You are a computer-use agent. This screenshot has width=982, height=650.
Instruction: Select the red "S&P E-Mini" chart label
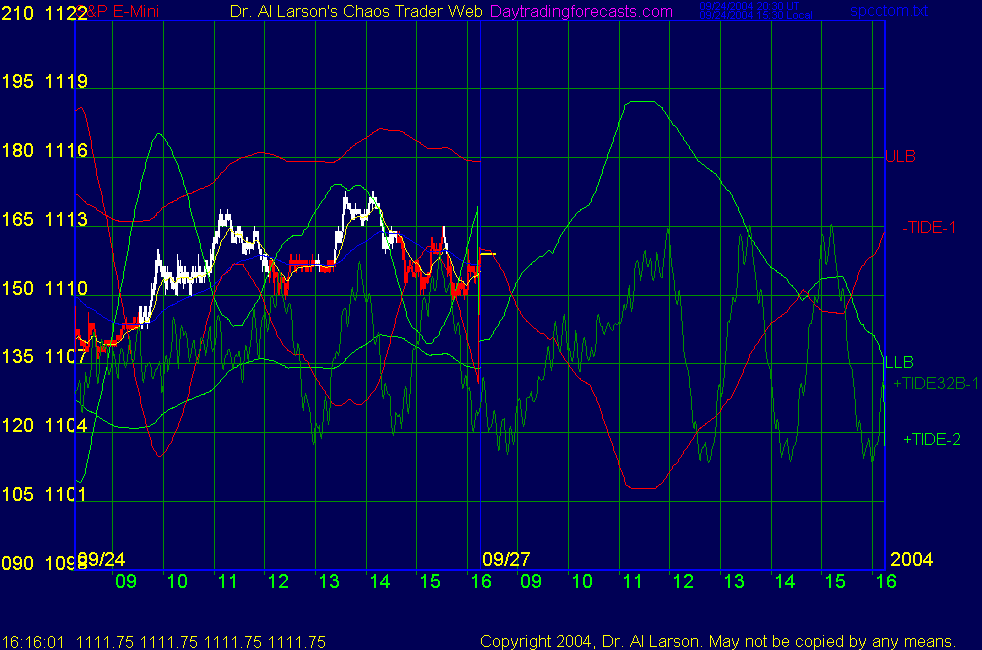coord(119,11)
